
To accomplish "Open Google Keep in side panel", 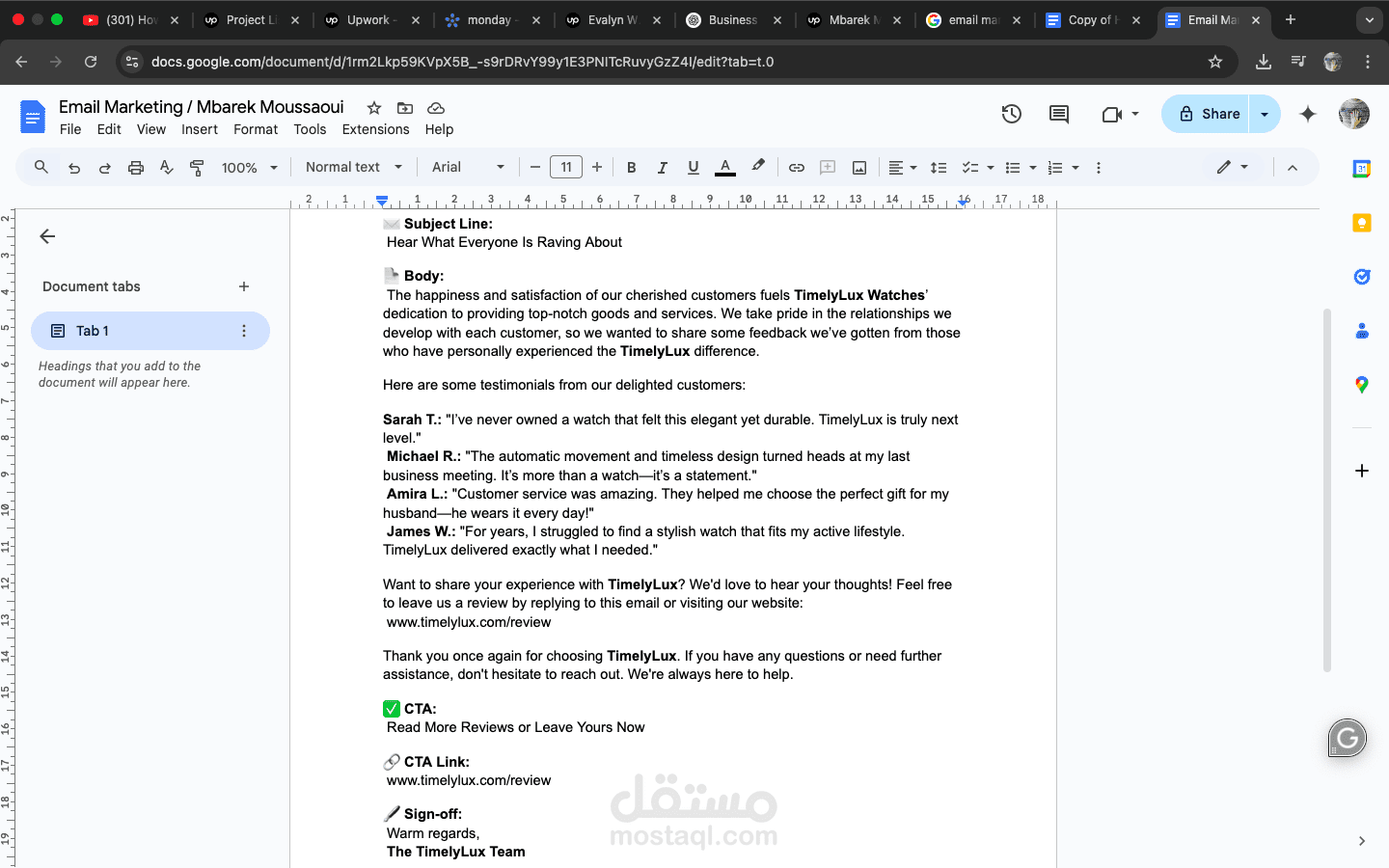I will (x=1362, y=223).
